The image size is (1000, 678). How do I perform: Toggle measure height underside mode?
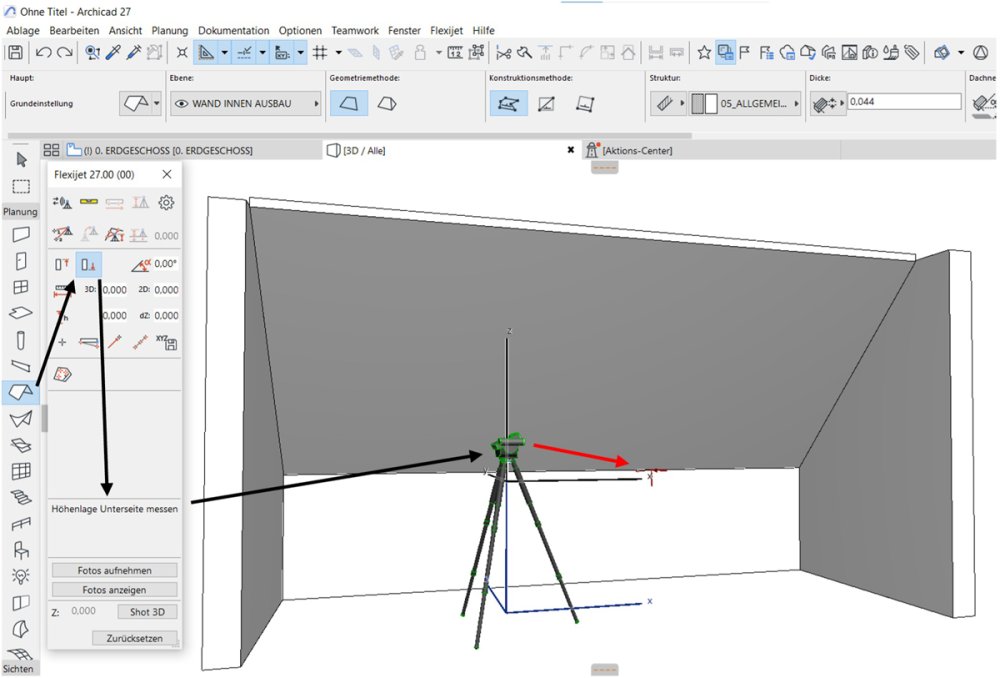click(x=89, y=264)
